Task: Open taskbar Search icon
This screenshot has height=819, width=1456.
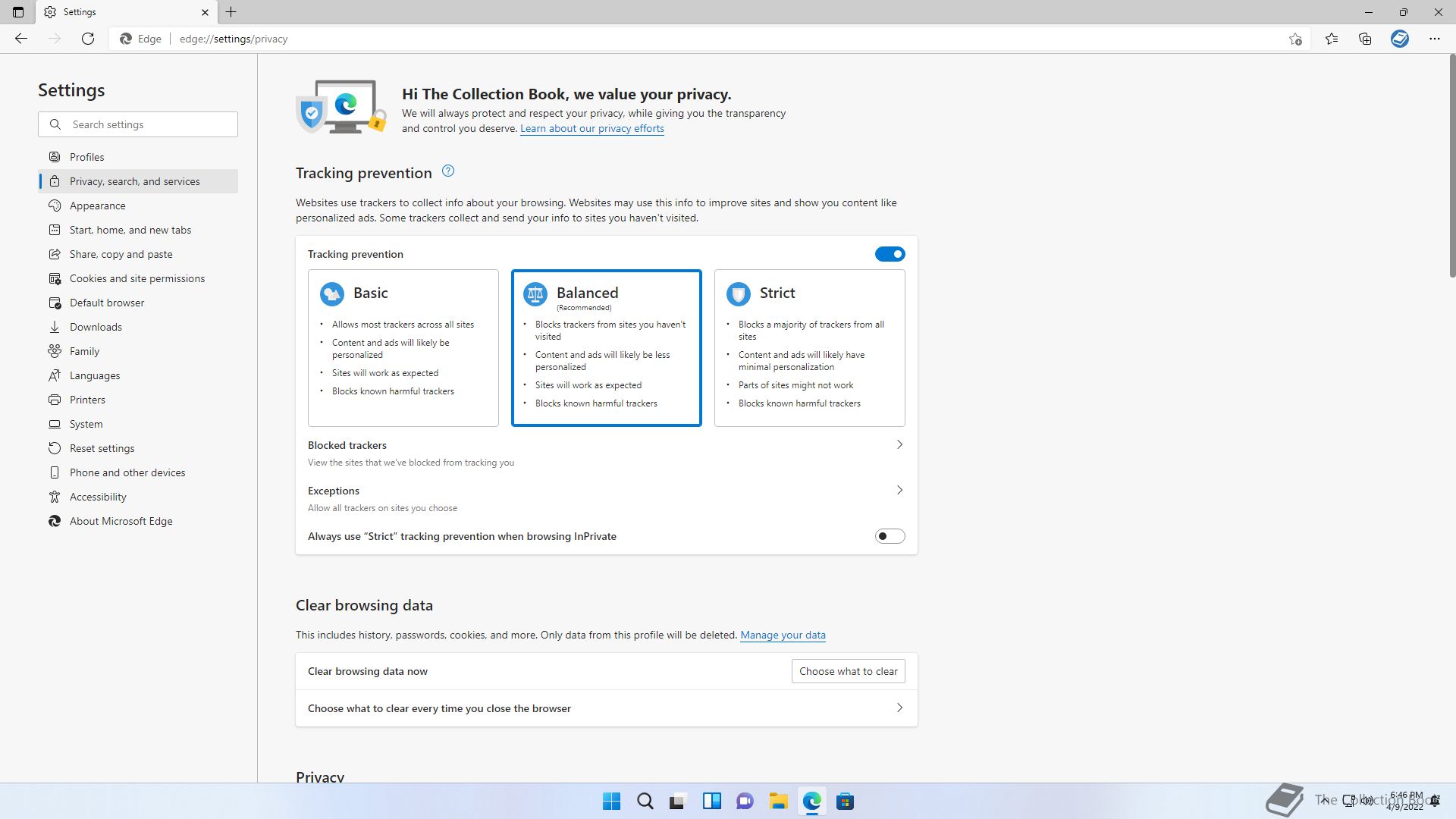Action: [645, 802]
